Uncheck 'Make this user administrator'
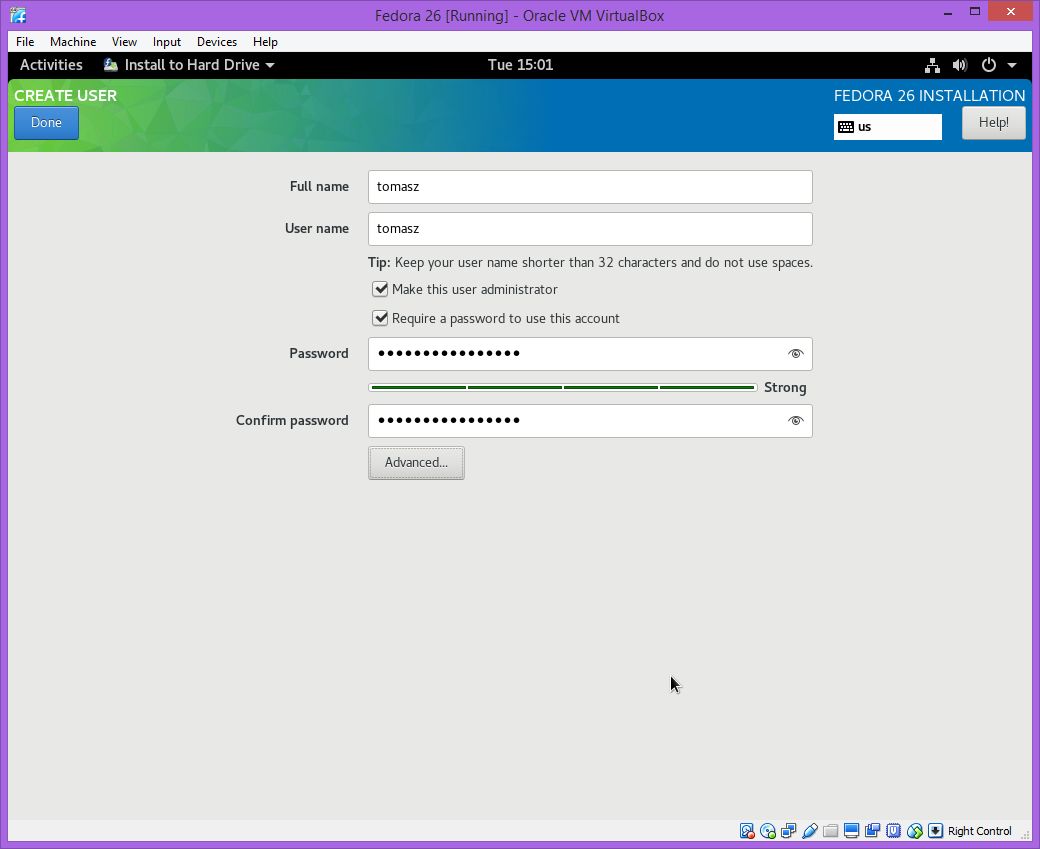1040x849 pixels. point(380,289)
